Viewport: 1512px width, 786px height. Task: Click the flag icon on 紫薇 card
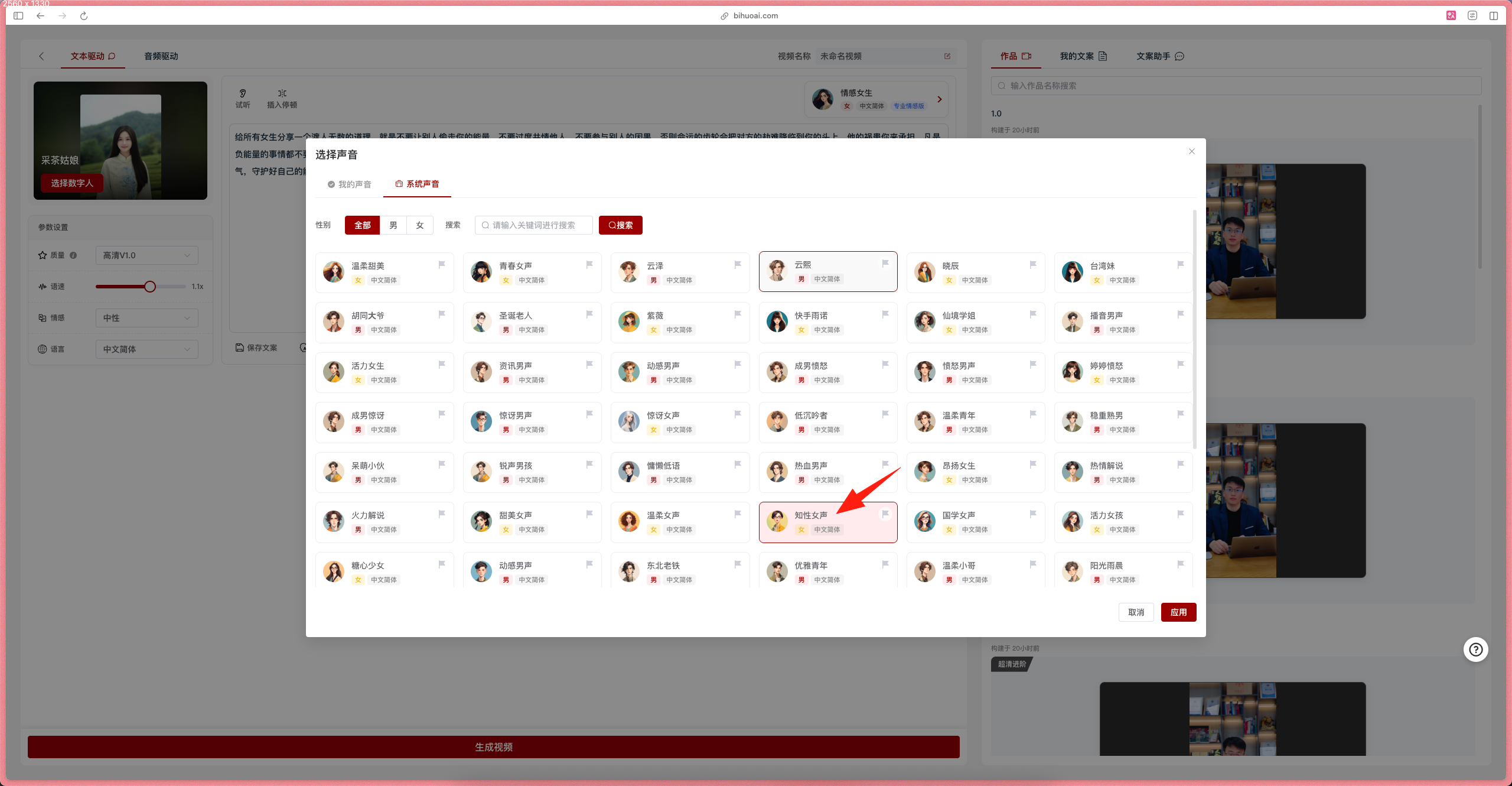pos(738,314)
